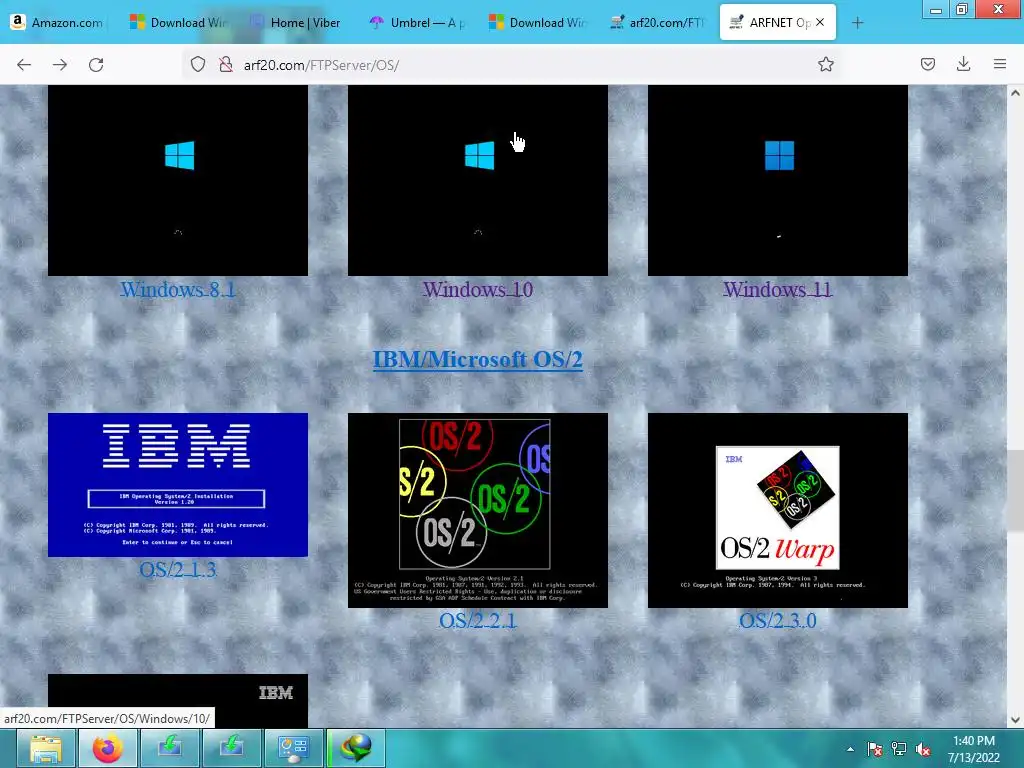
Task: Open the Windows 8.1 link
Action: [x=178, y=289]
